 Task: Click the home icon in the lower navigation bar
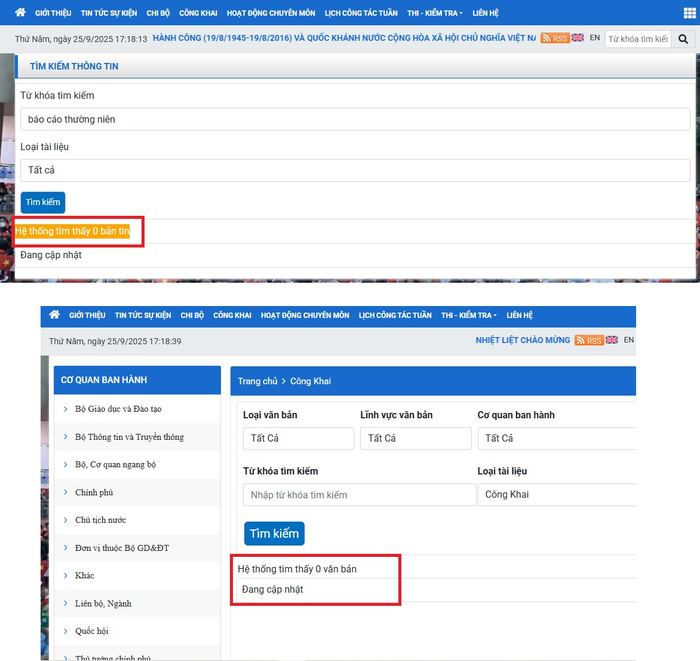(x=54, y=315)
